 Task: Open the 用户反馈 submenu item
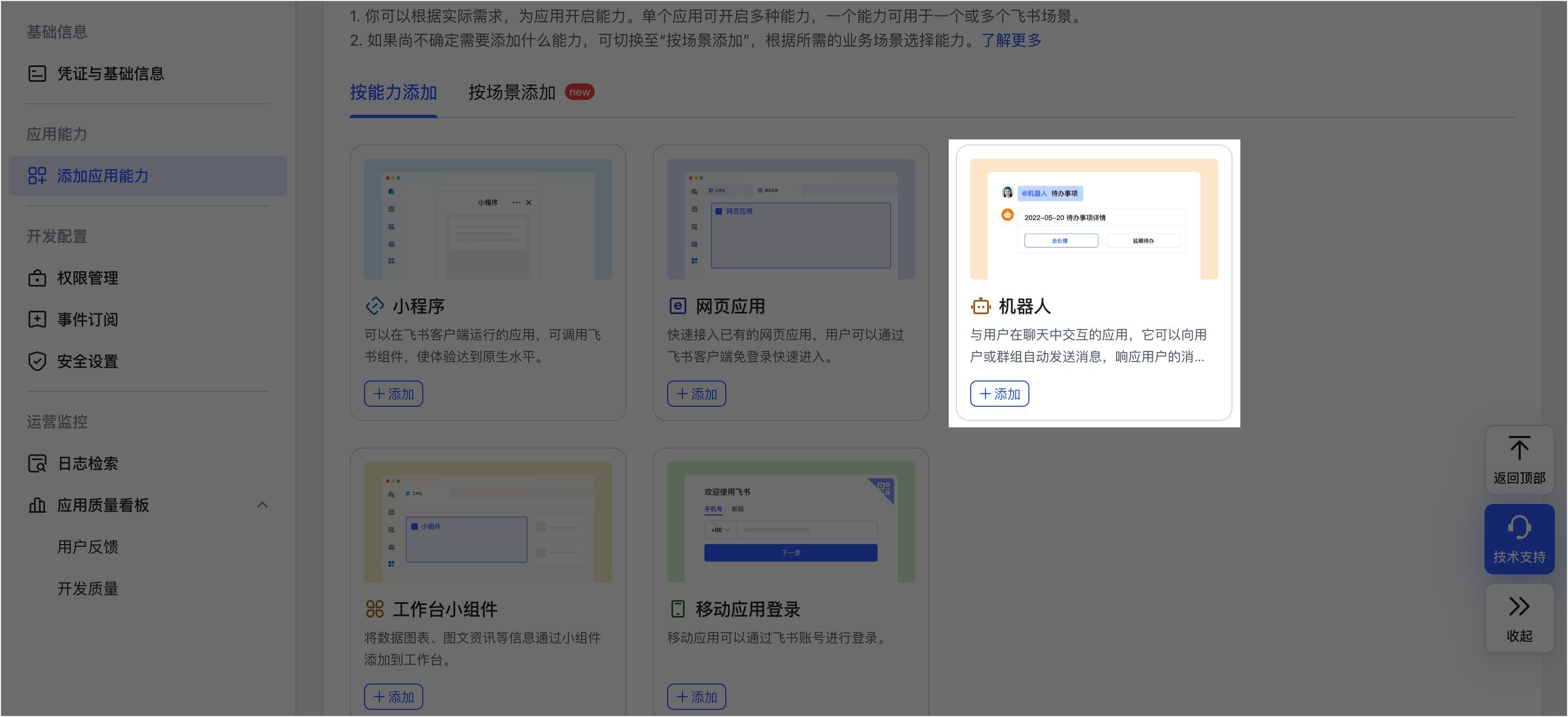tap(88, 547)
